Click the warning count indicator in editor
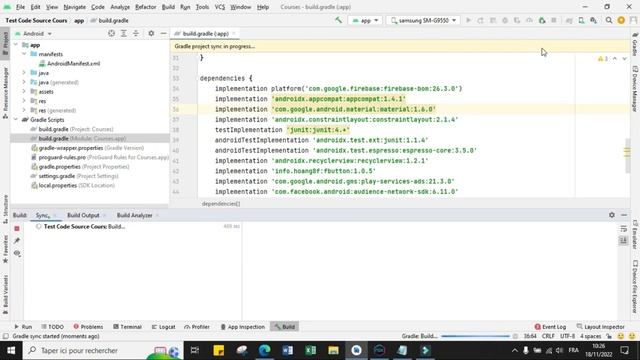The image size is (640, 360). (603, 59)
